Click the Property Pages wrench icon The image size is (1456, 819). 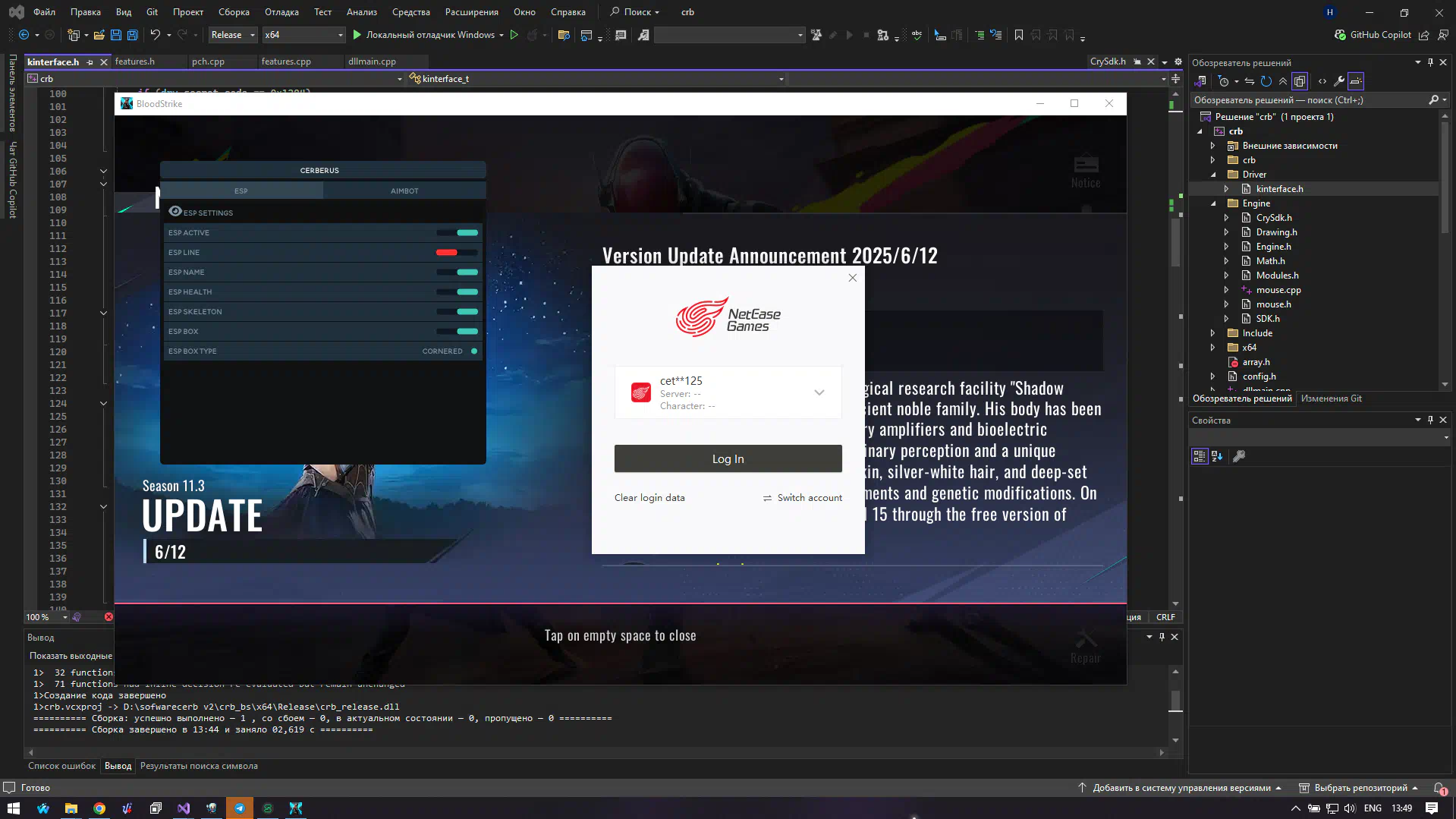[x=1239, y=456]
